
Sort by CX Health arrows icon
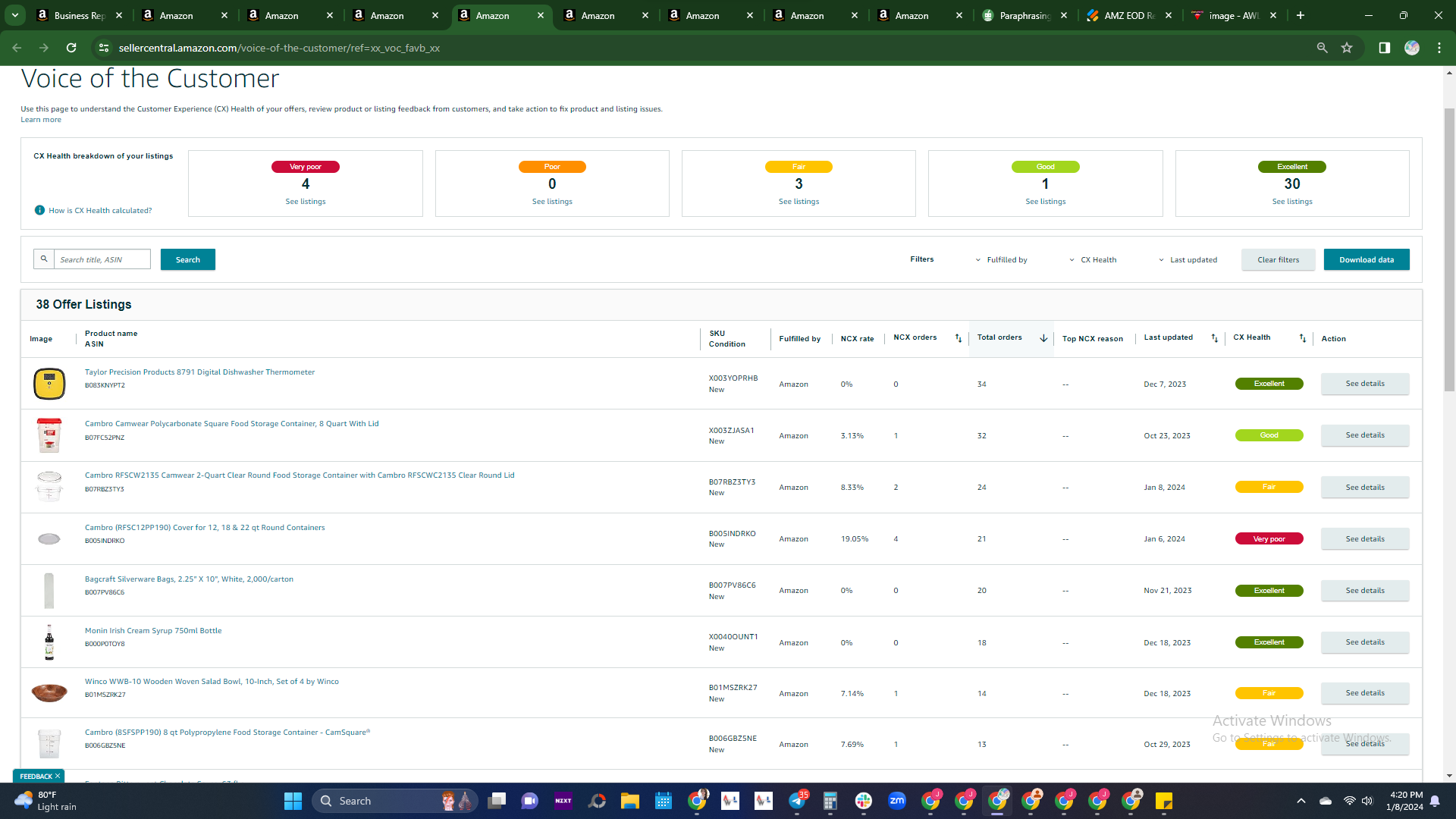[1303, 338]
